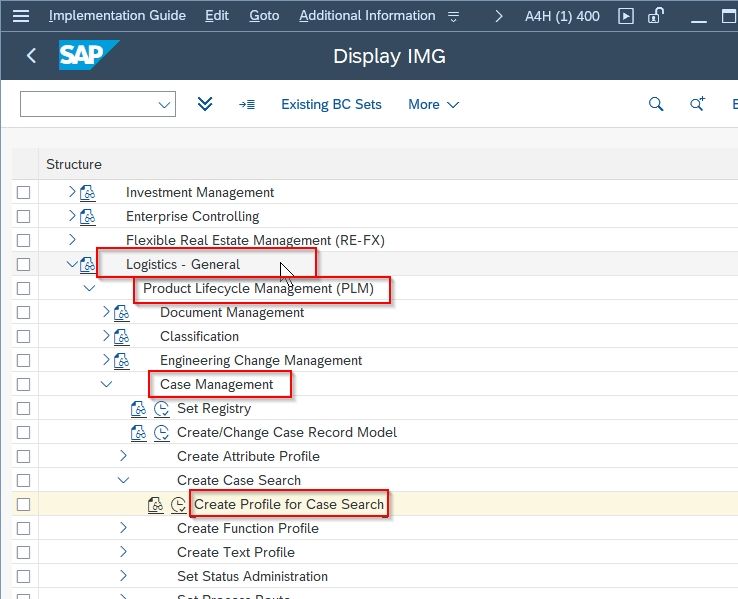Select the Create Case Search tree item
The image size is (738, 599).
pyautogui.click(x=239, y=480)
